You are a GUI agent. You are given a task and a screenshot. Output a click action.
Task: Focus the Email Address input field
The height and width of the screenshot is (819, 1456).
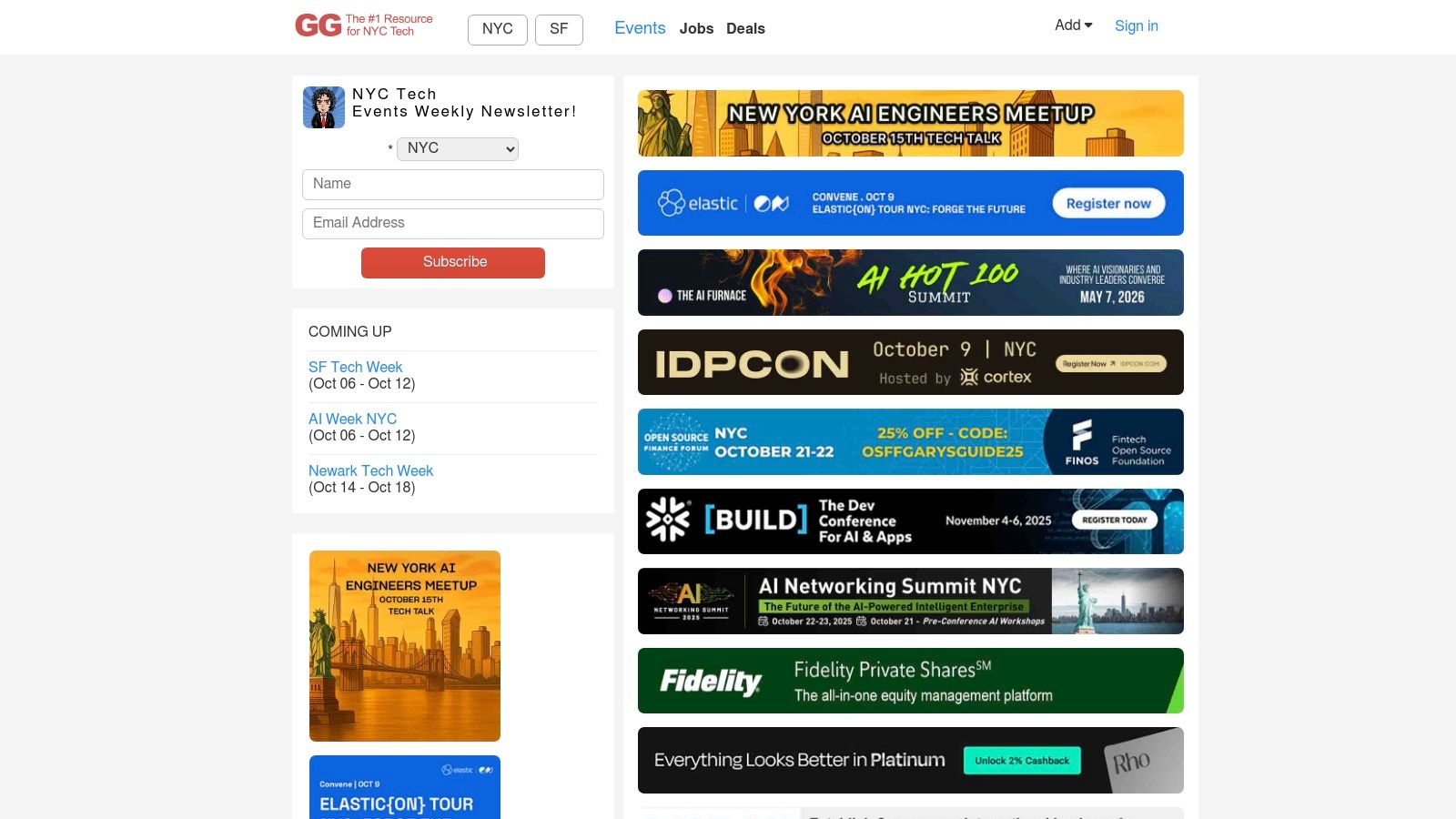pos(453,224)
